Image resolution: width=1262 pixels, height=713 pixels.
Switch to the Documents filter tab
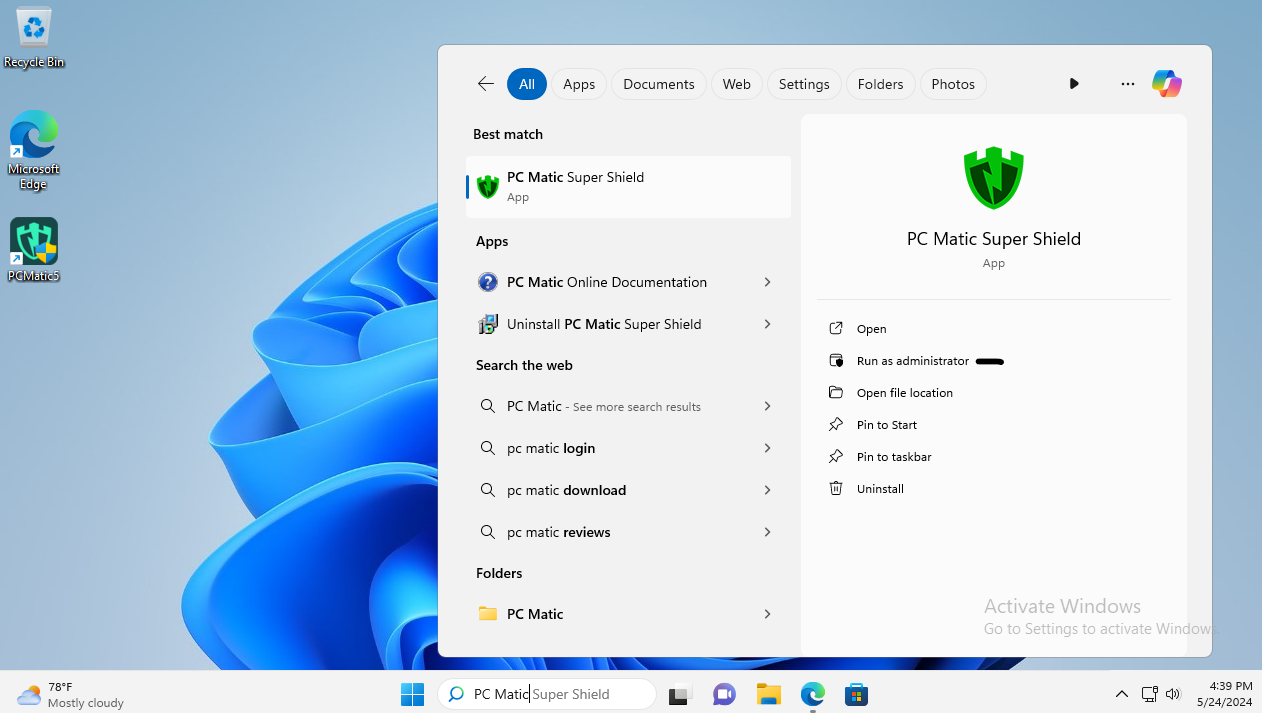[x=658, y=84]
